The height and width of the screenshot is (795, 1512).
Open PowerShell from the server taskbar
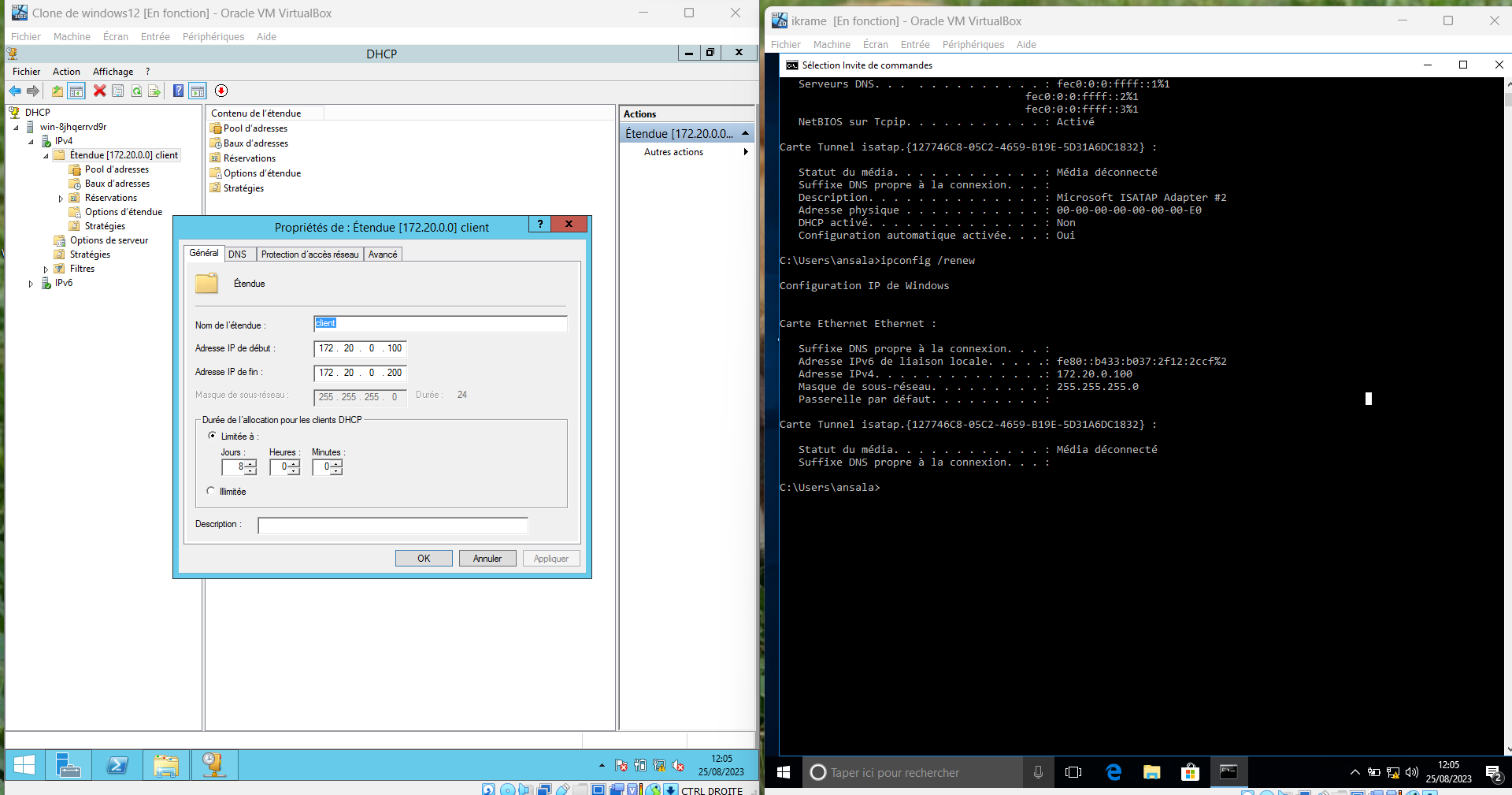[117, 765]
